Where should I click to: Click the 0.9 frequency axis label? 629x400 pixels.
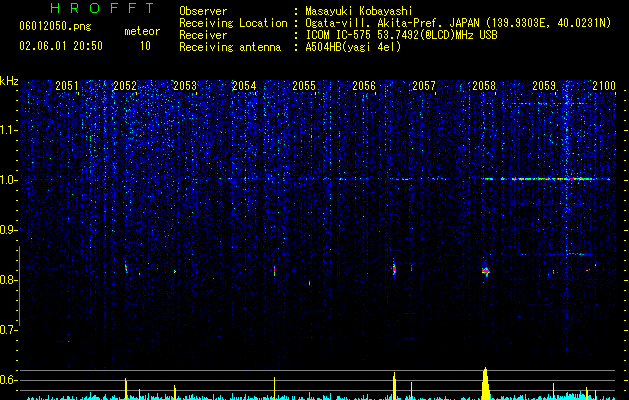click(8, 230)
